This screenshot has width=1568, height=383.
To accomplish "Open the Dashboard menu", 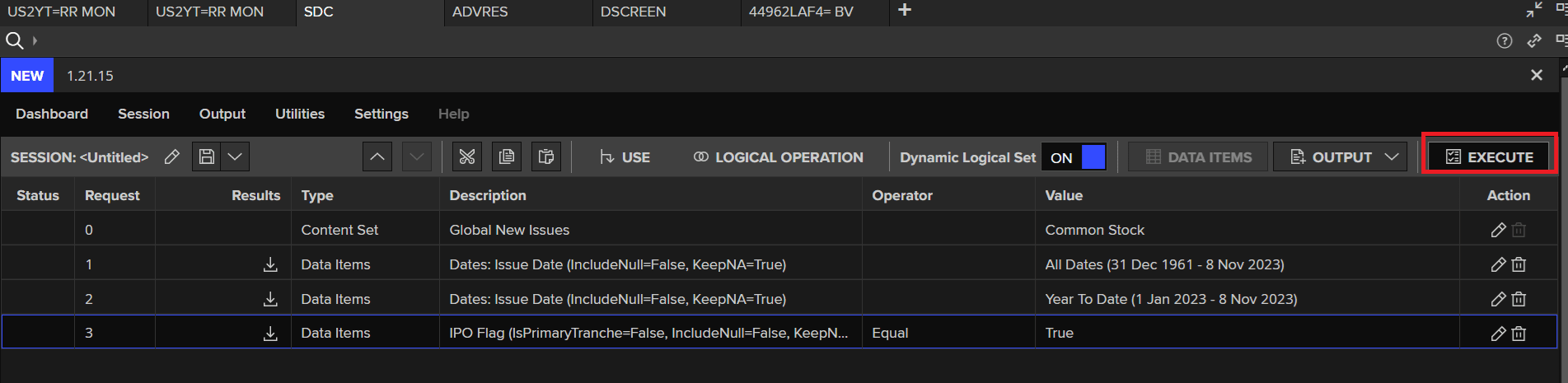I will coord(52,114).
